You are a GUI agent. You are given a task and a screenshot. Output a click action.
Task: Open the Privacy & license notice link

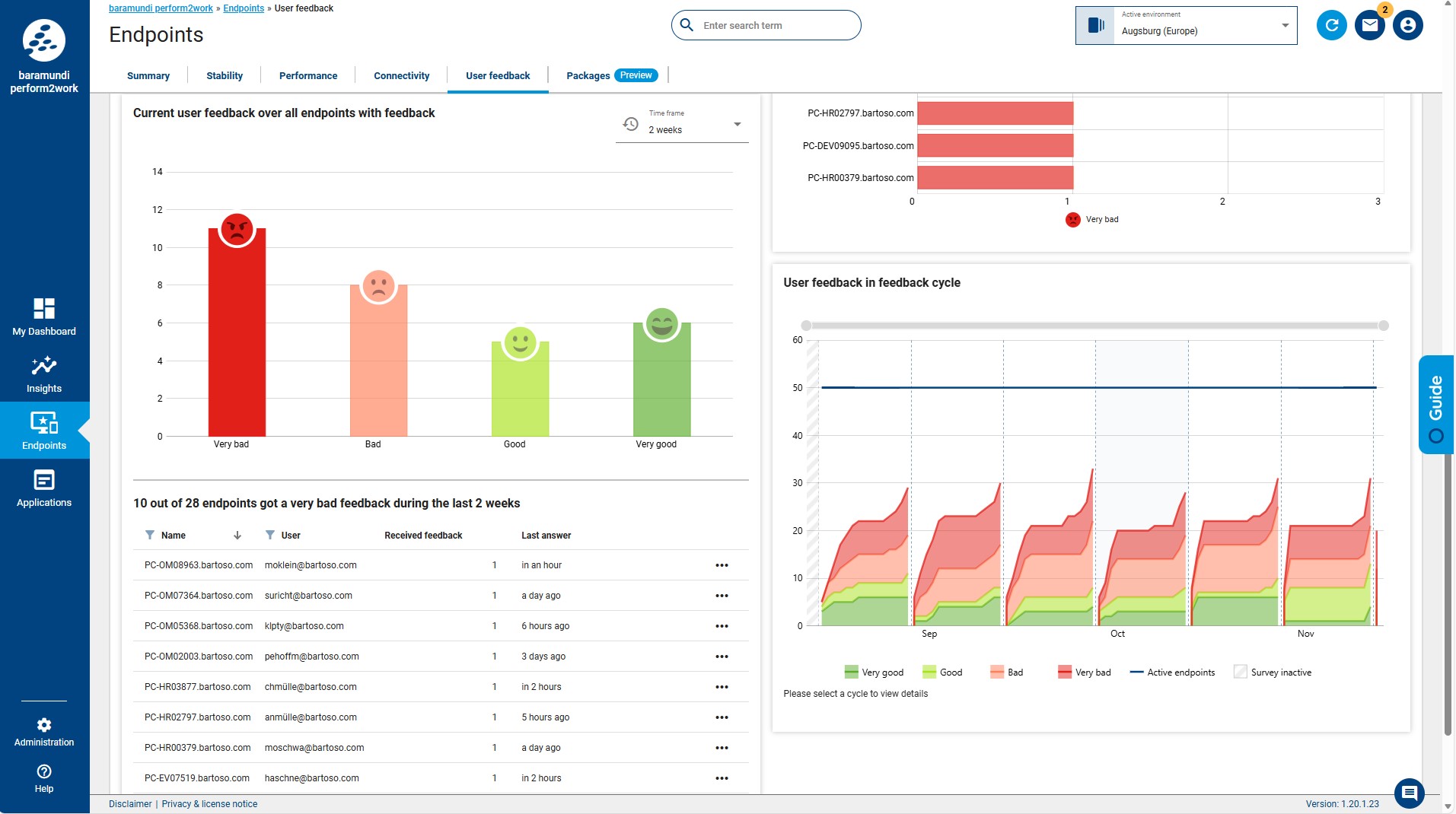pyautogui.click(x=209, y=804)
